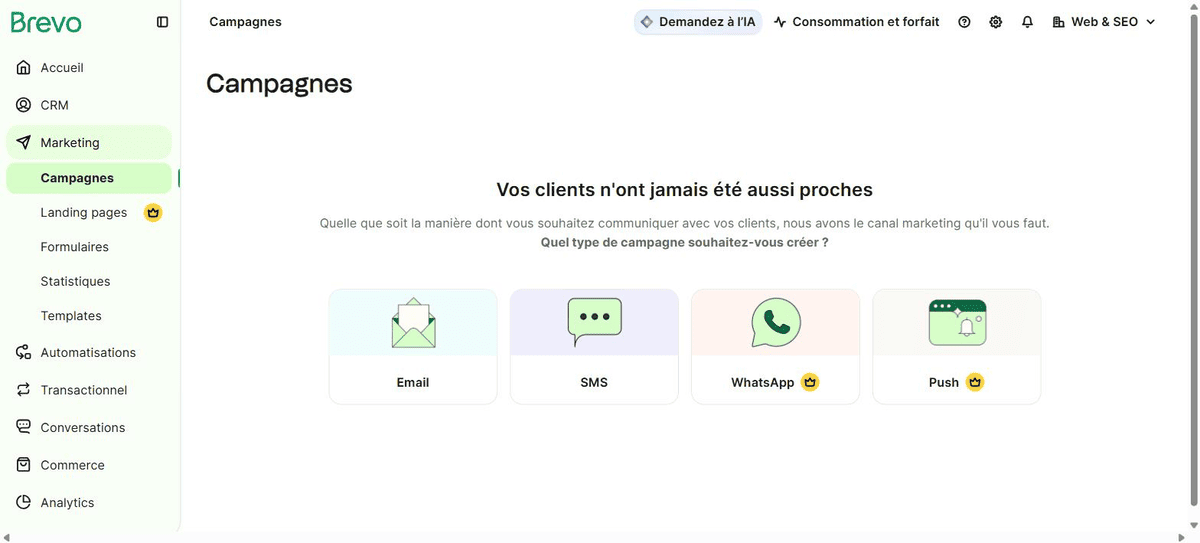Collapse the sidebar with the panel icon

163,22
